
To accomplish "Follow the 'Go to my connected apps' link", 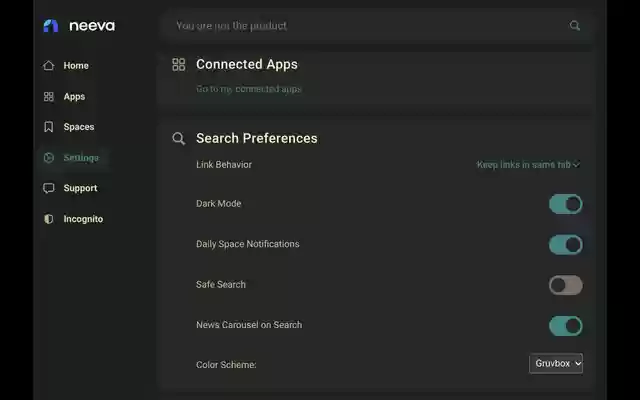I will click(249, 89).
